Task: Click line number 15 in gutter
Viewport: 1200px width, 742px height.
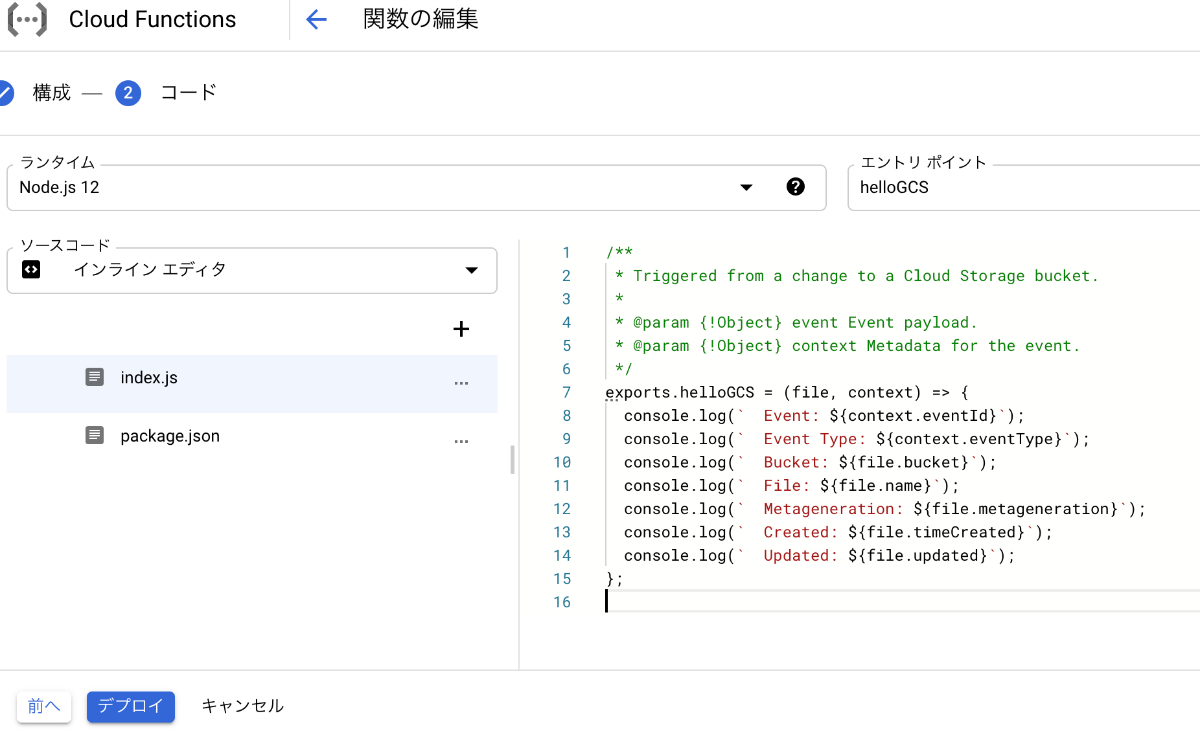Action: [x=562, y=578]
